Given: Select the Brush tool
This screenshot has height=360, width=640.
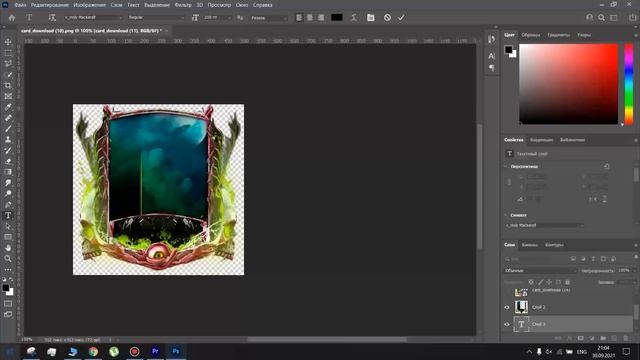Looking at the screenshot, I should pos(8,129).
